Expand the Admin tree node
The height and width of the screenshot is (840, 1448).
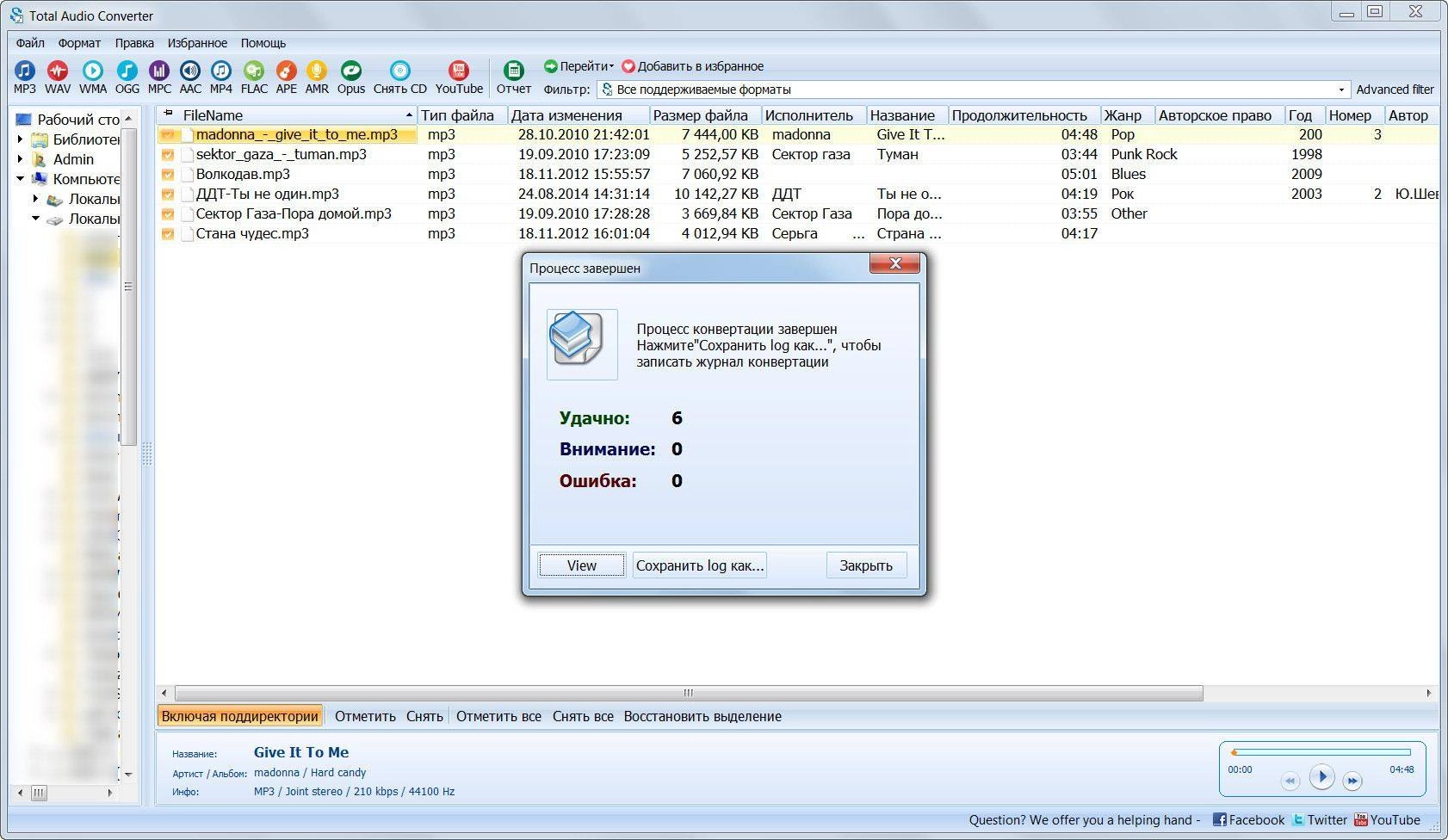click(21, 159)
